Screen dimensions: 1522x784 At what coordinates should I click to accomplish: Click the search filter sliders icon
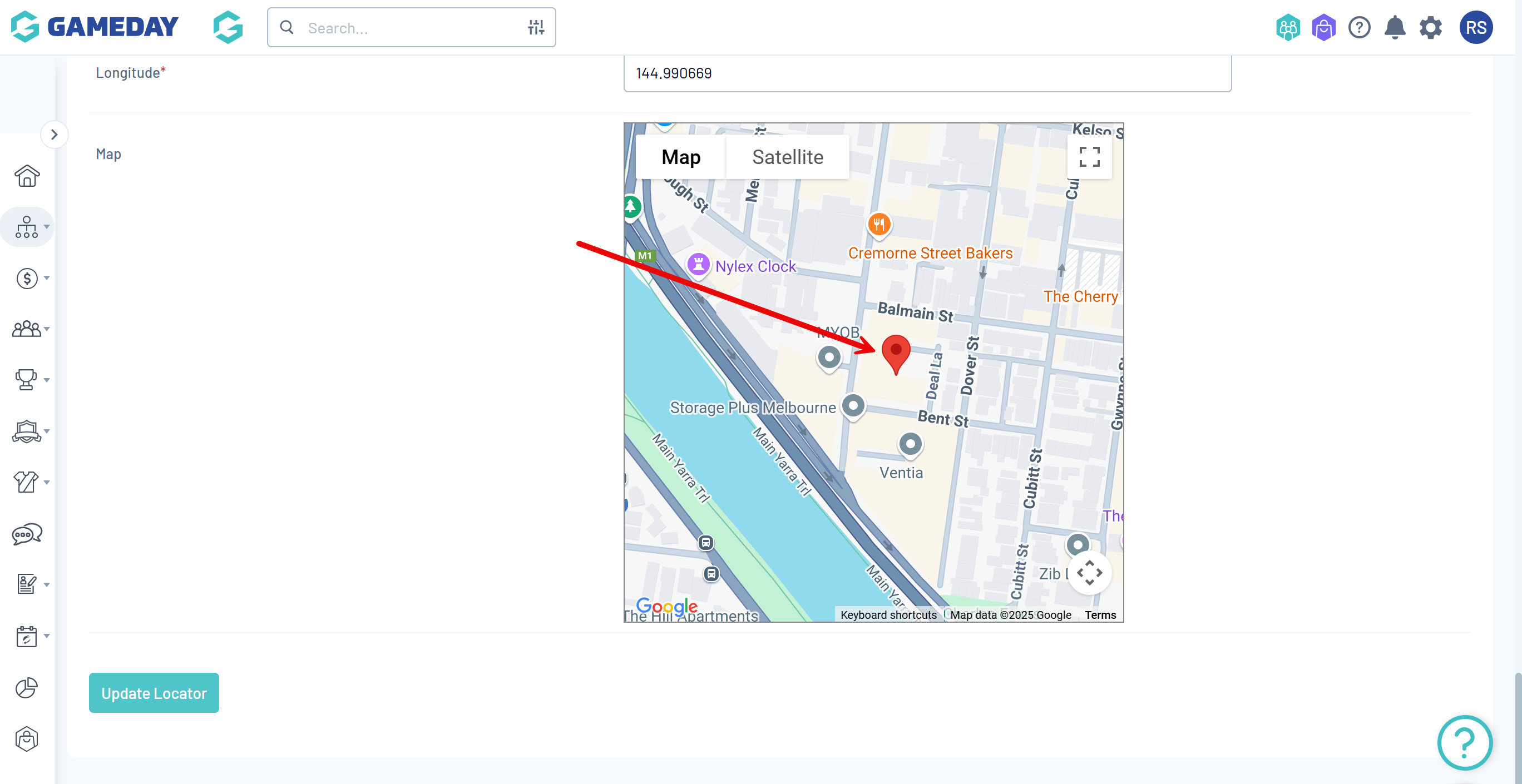pyautogui.click(x=536, y=28)
